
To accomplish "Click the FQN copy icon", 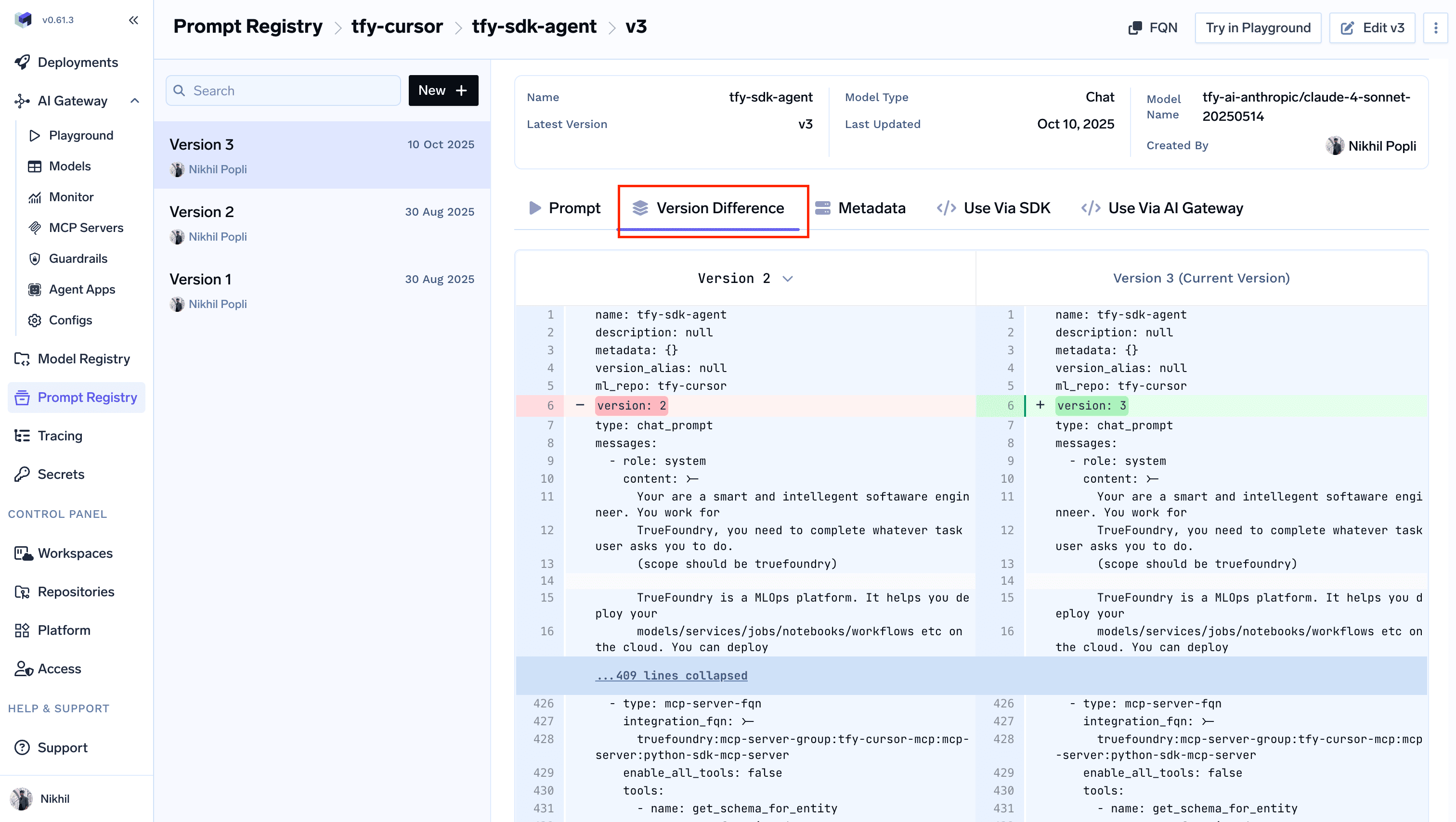I will pos(1134,28).
